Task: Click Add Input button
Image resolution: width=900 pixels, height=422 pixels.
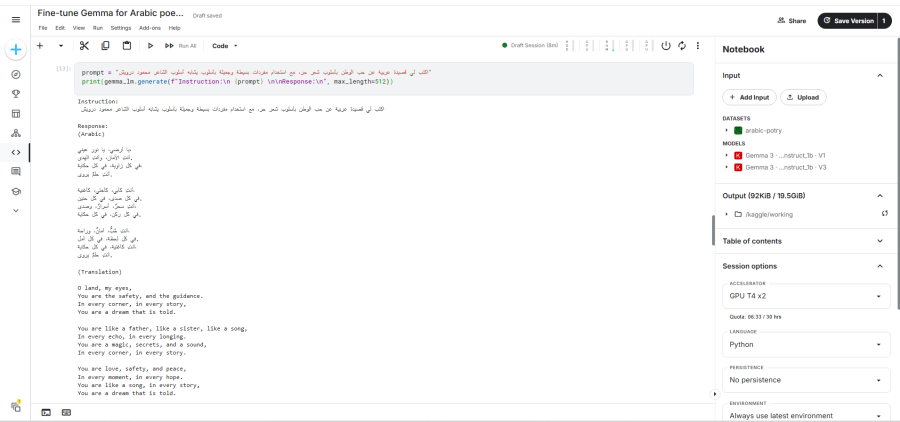Action: click(x=749, y=98)
